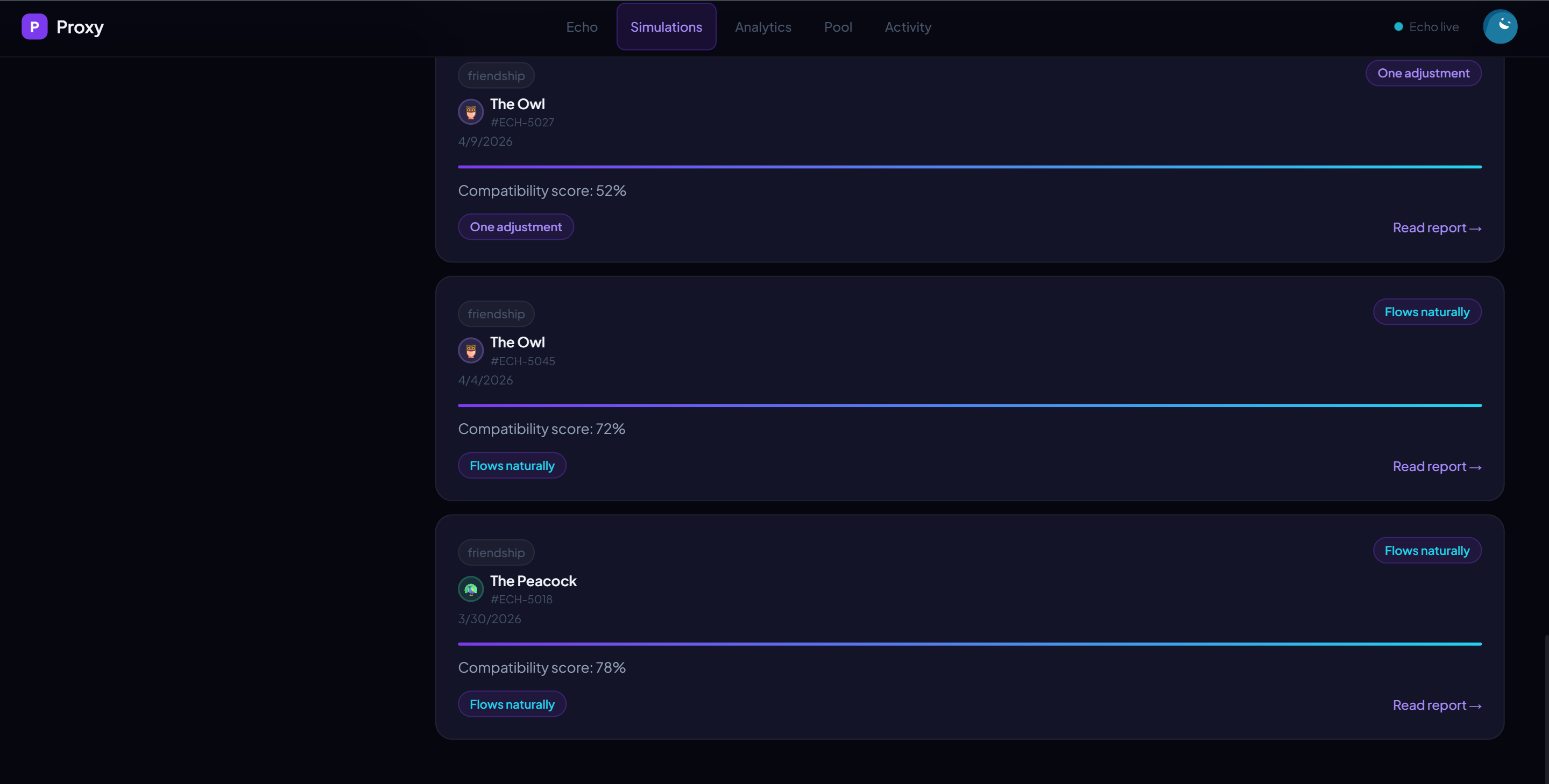Click owl avatar for #ECH-5045

coord(471,351)
